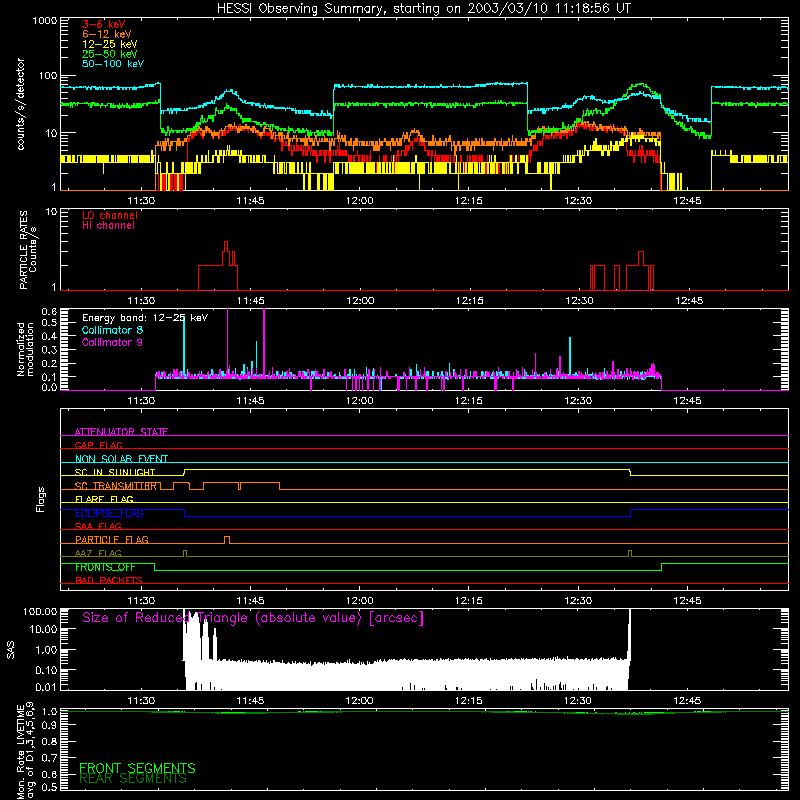Click the 'Energy band: 12-25 keV' caption
The height and width of the screenshot is (800, 800).
coord(145,318)
